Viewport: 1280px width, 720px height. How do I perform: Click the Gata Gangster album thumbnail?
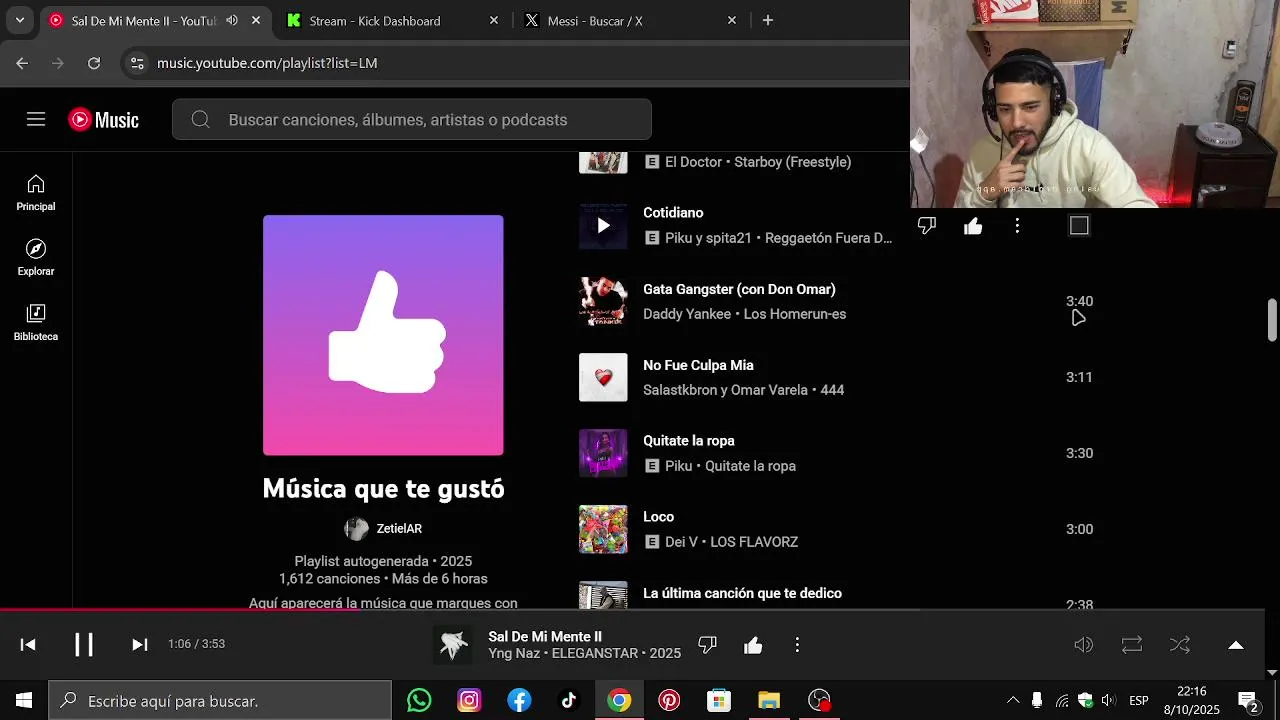[603, 301]
